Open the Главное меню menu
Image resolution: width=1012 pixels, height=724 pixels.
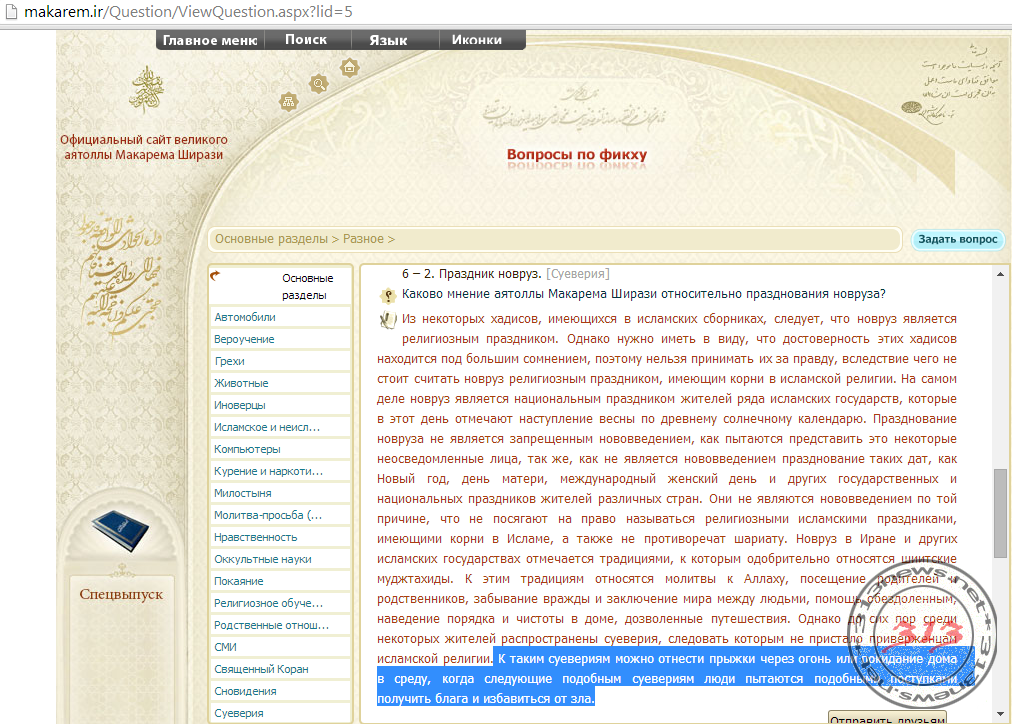[210, 40]
